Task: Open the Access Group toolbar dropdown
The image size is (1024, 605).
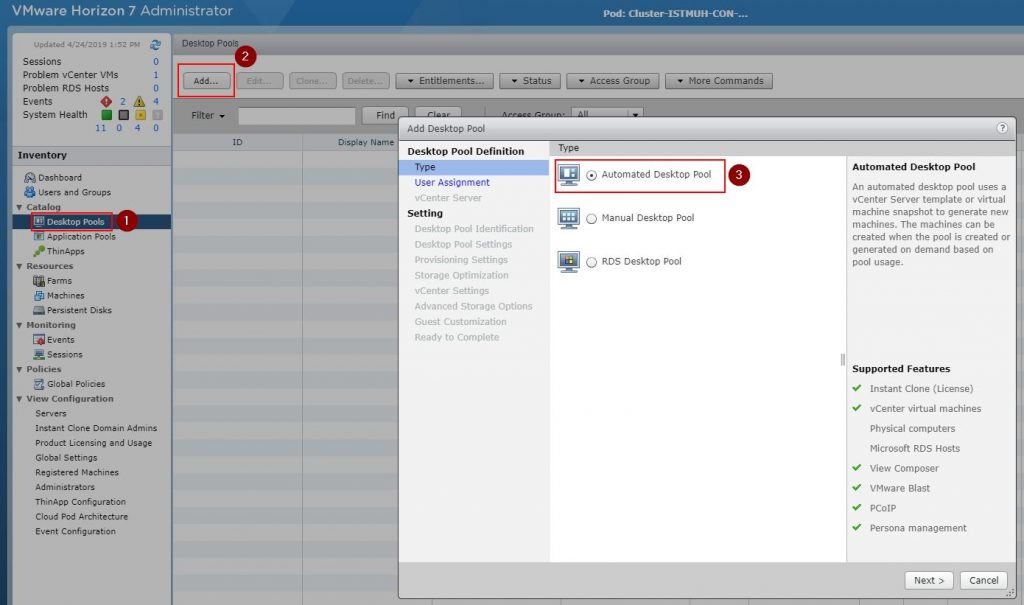Action: pyautogui.click(x=613, y=81)
